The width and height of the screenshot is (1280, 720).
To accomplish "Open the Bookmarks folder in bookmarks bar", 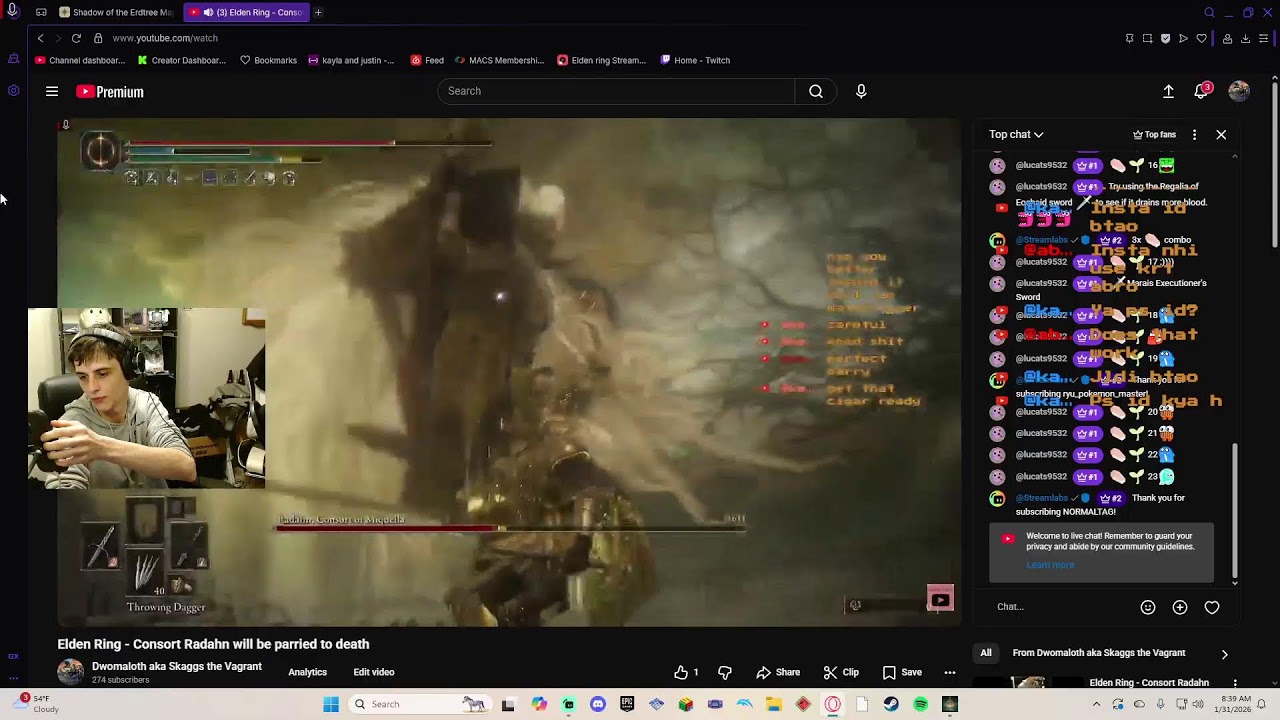I will (x=268, y=60).
